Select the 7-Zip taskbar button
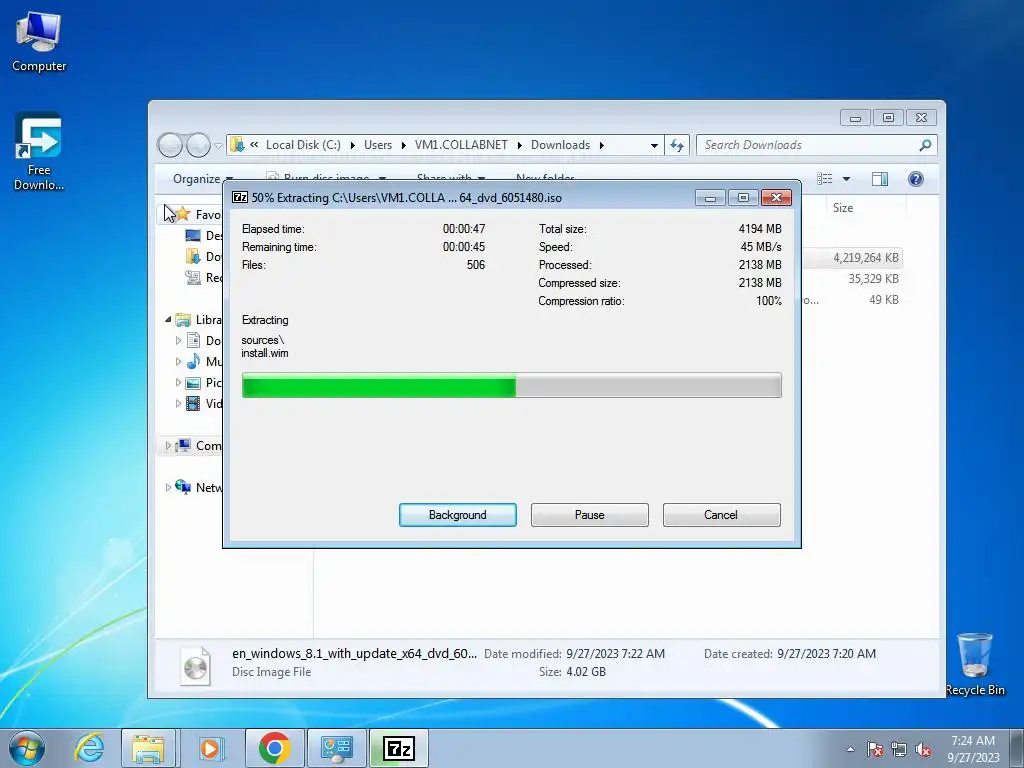Image resolution: width=1024 pixels, height=768 pixels. point(398,748)
